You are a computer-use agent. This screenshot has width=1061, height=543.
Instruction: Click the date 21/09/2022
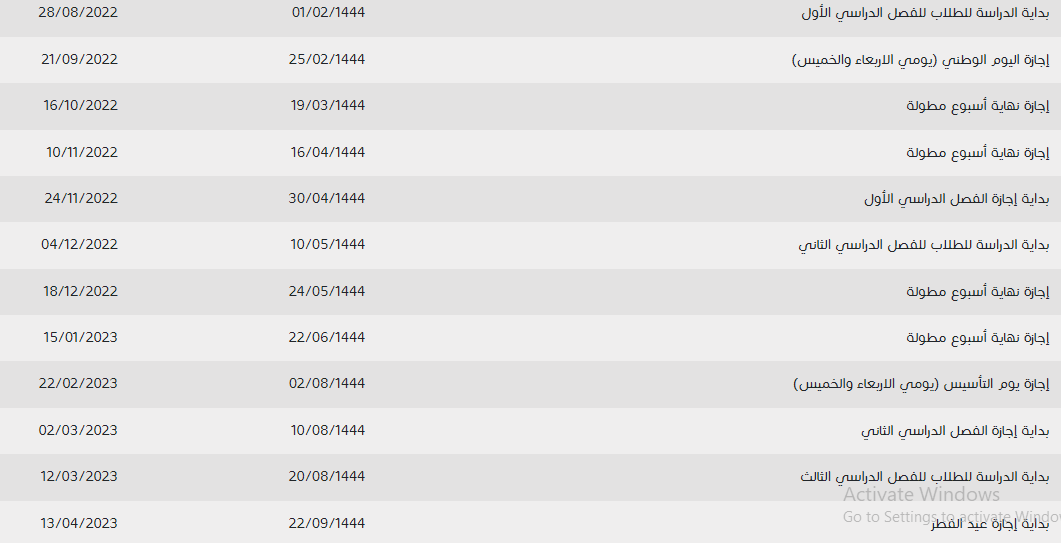79,59
